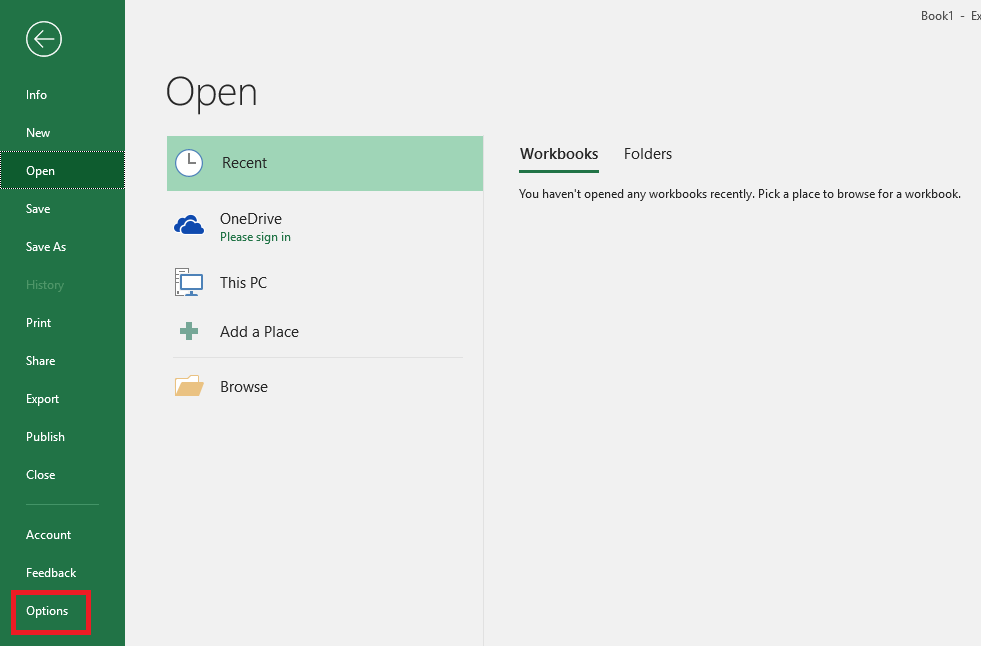
Task: Click the Please sign in link
Action: point(255,238)
